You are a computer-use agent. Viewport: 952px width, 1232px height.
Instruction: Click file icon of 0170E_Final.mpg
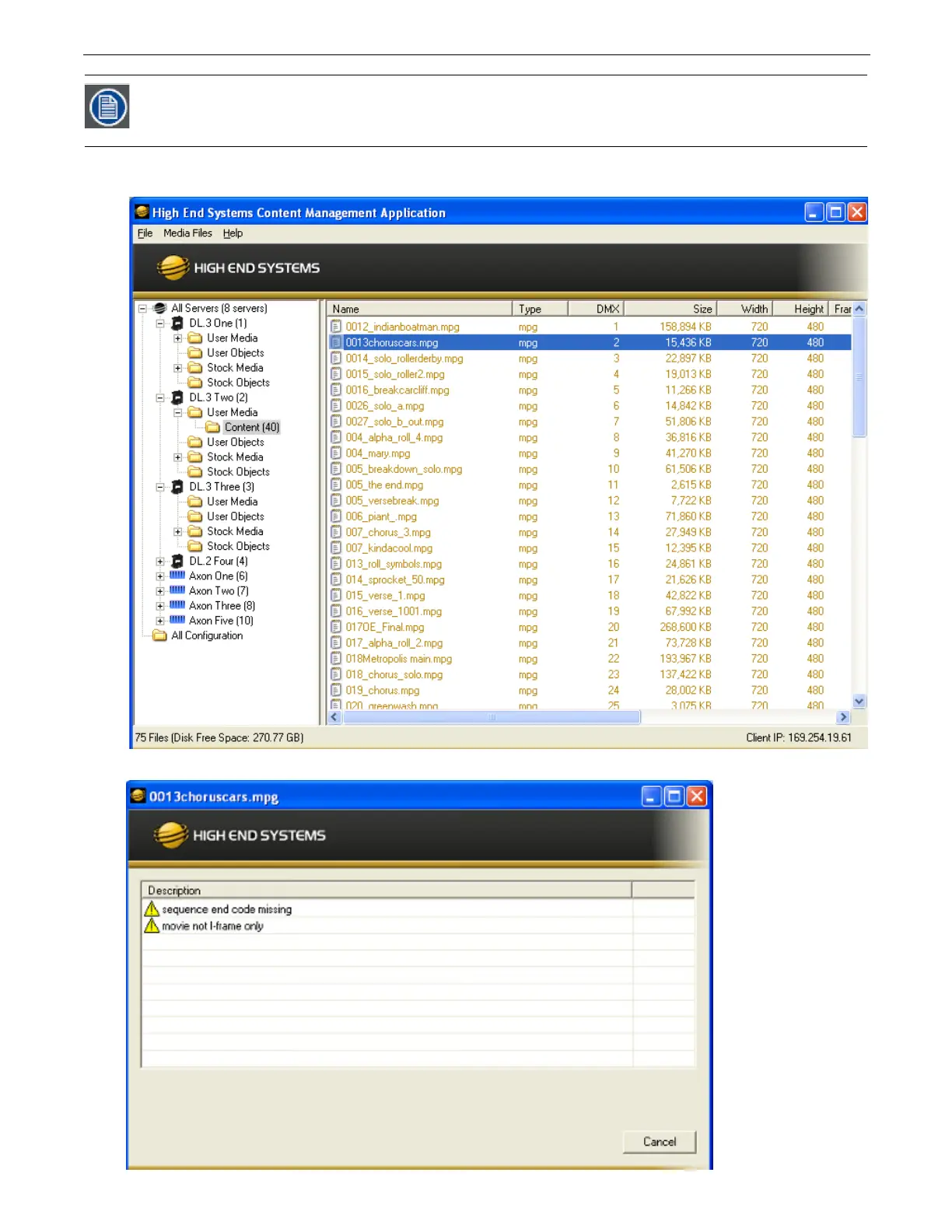coord(336,627)
